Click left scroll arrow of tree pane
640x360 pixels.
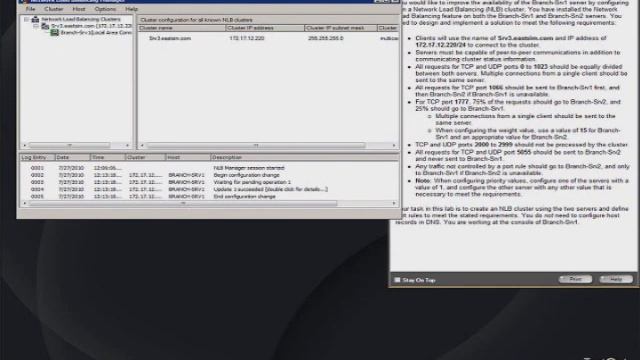pos(24,145)
